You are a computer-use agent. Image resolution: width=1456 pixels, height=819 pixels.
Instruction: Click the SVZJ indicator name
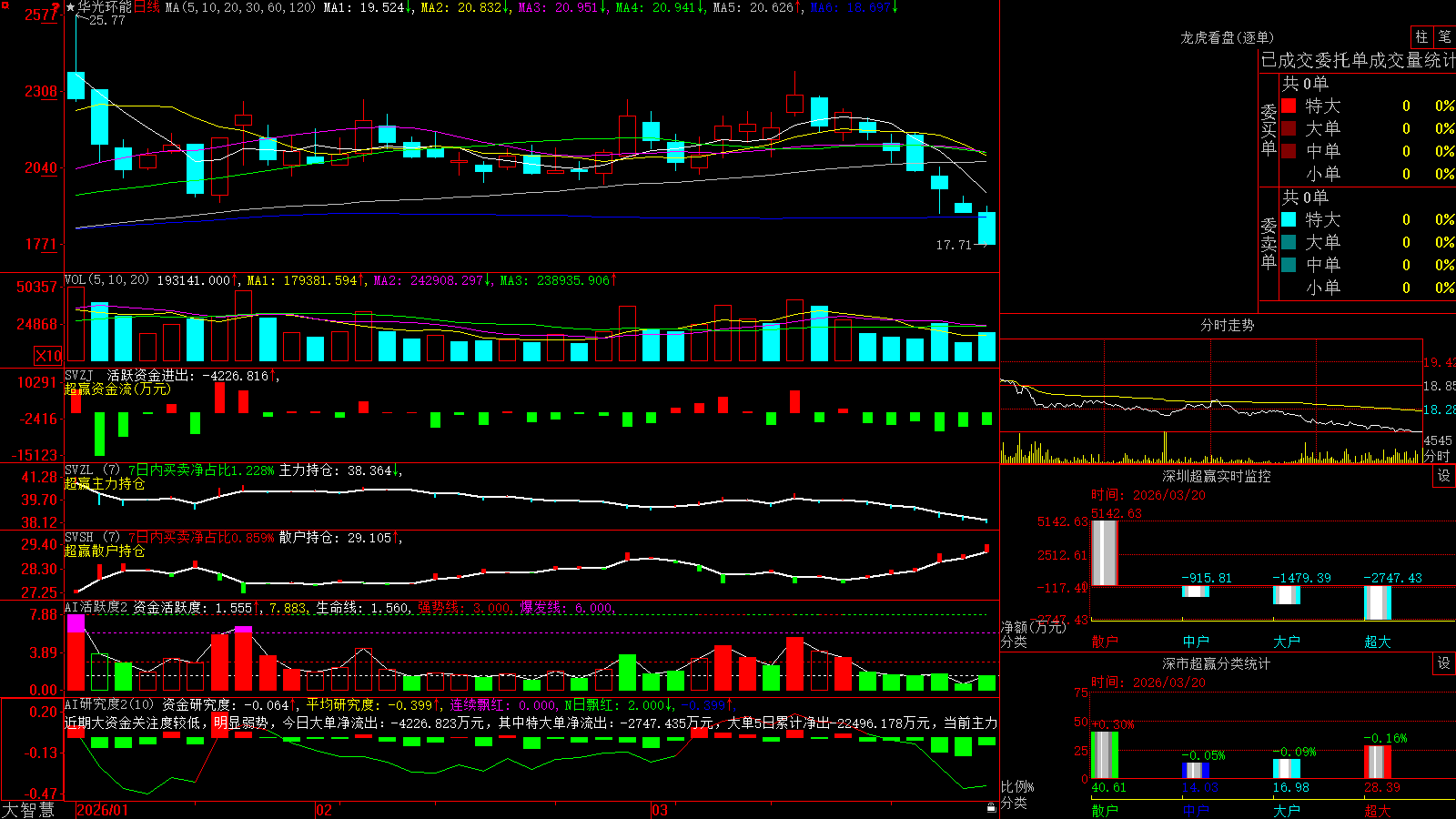pyautogui.click(x=79, y=376)
